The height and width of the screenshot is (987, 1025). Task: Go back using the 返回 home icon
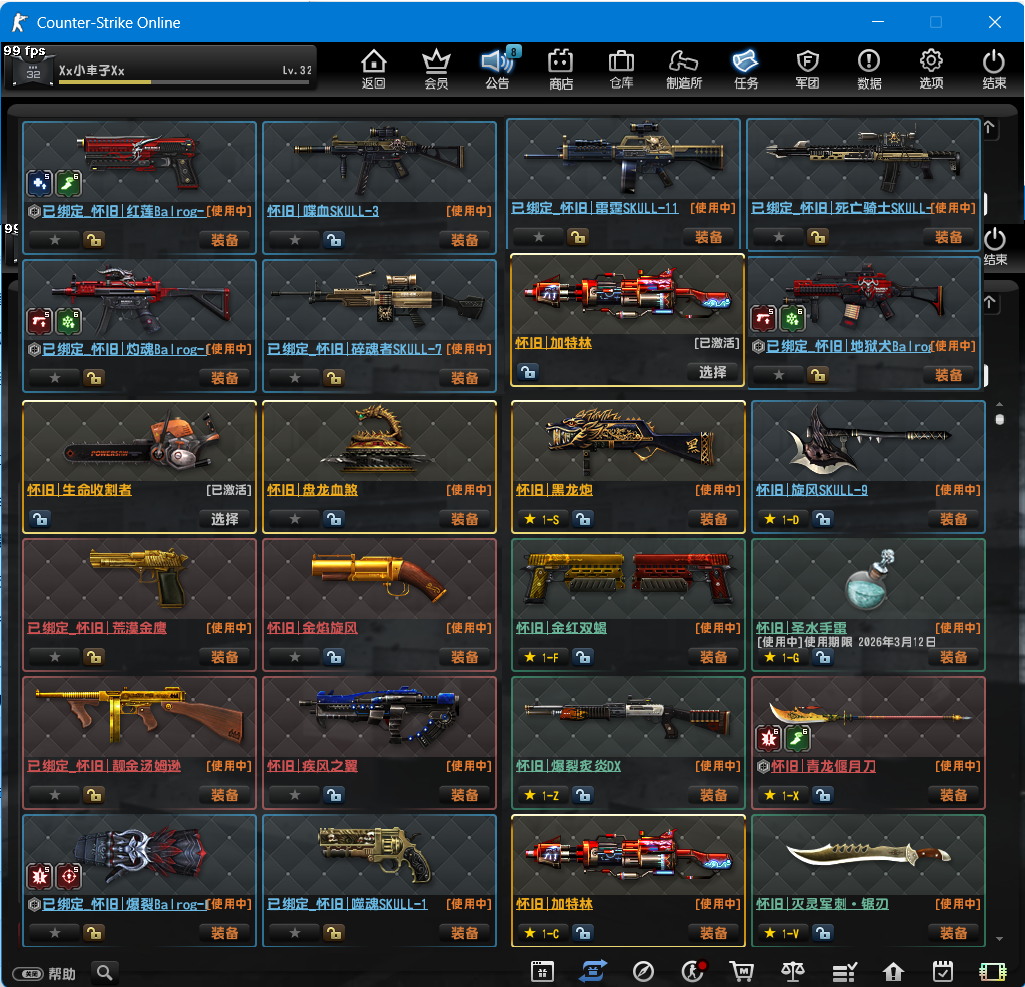coord(373,69)
